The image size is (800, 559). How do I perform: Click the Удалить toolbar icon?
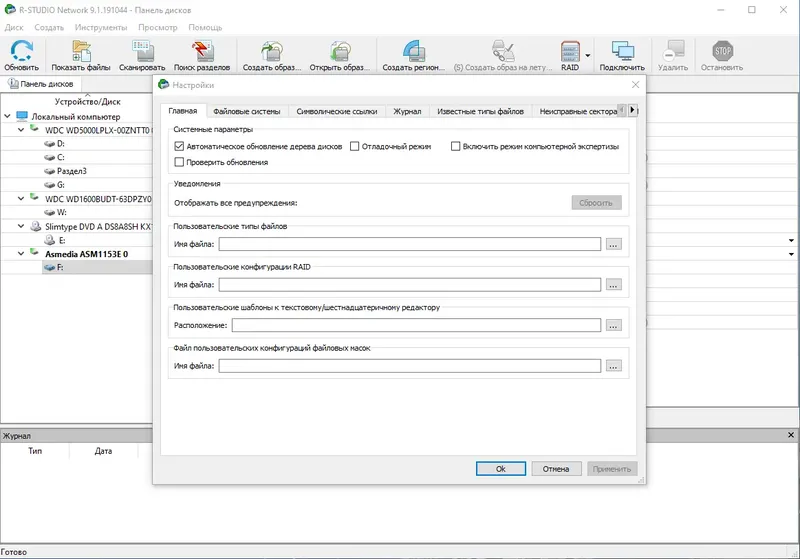pyautogui.click(x=673, y=56)
